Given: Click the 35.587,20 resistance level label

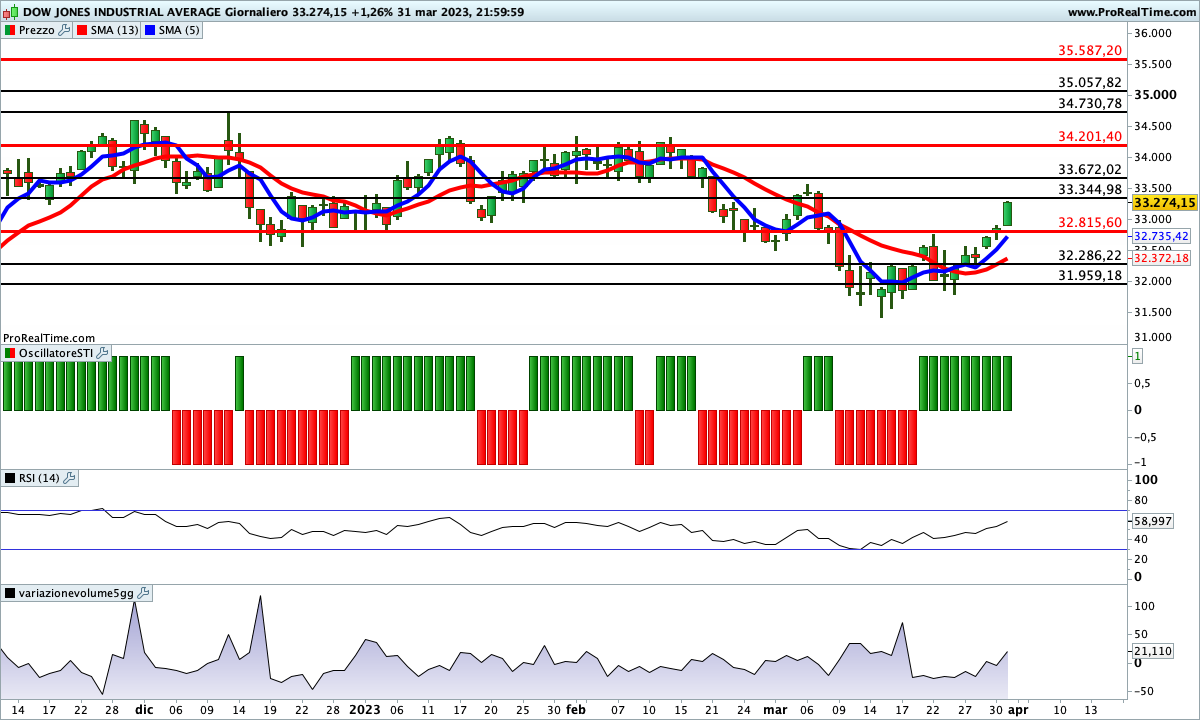Looking at the screenshot, I should 1090,50.
